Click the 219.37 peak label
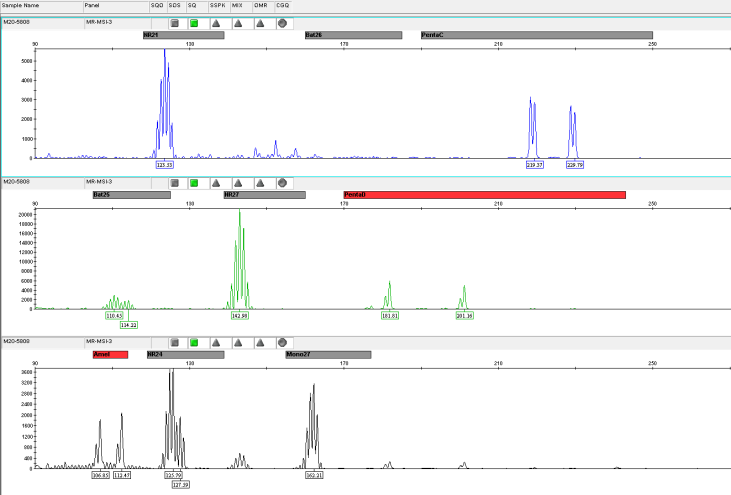 534,164
